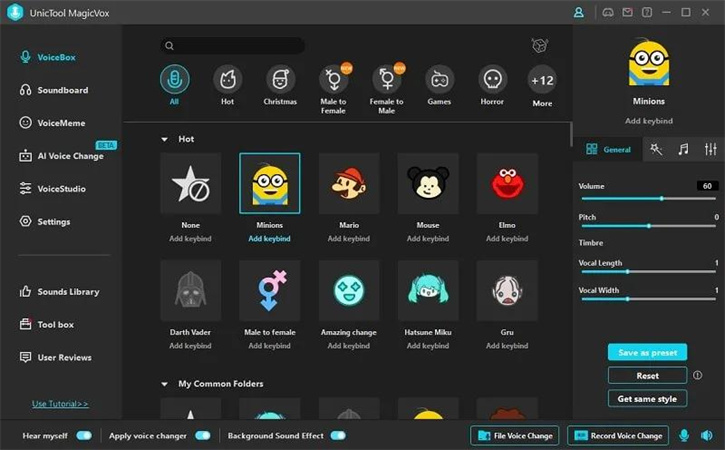Open the music note tab
725x450 pixels.
[683, 149]
